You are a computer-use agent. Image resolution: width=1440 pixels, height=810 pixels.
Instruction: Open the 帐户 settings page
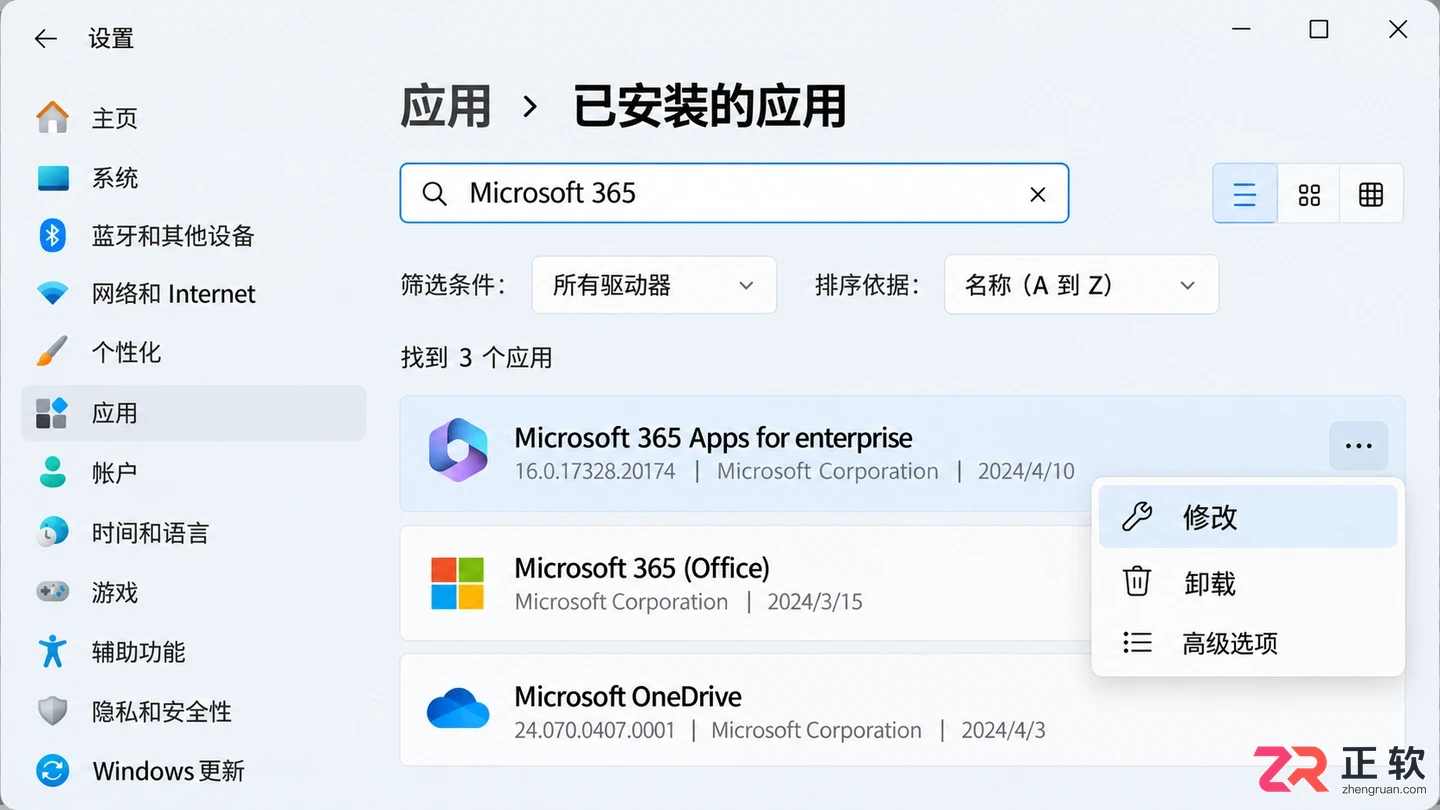click(194, 472)
